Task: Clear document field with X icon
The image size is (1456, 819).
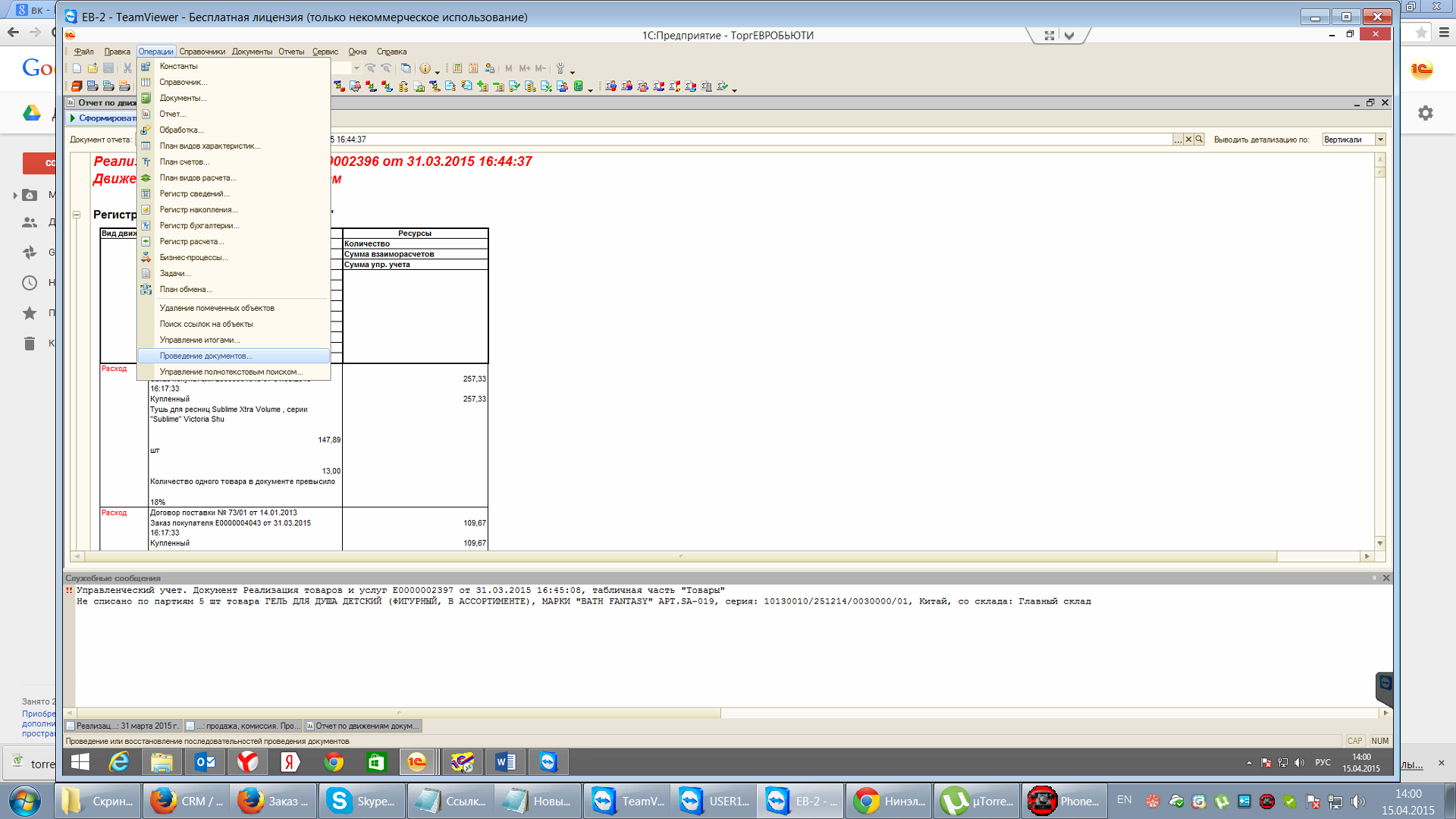Action: tap(1188, 140)
